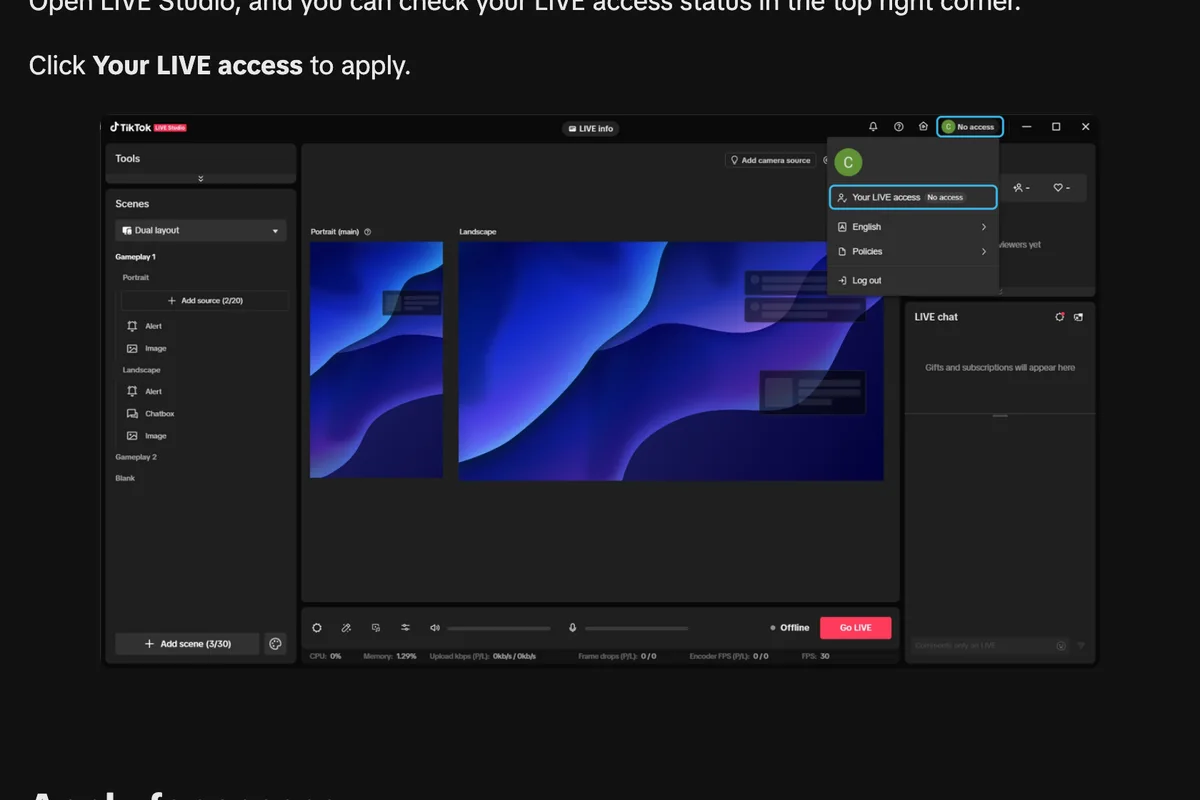1200x800 pixels.
Task: Click Add camera source button
Action: click(x=770, y=160)
